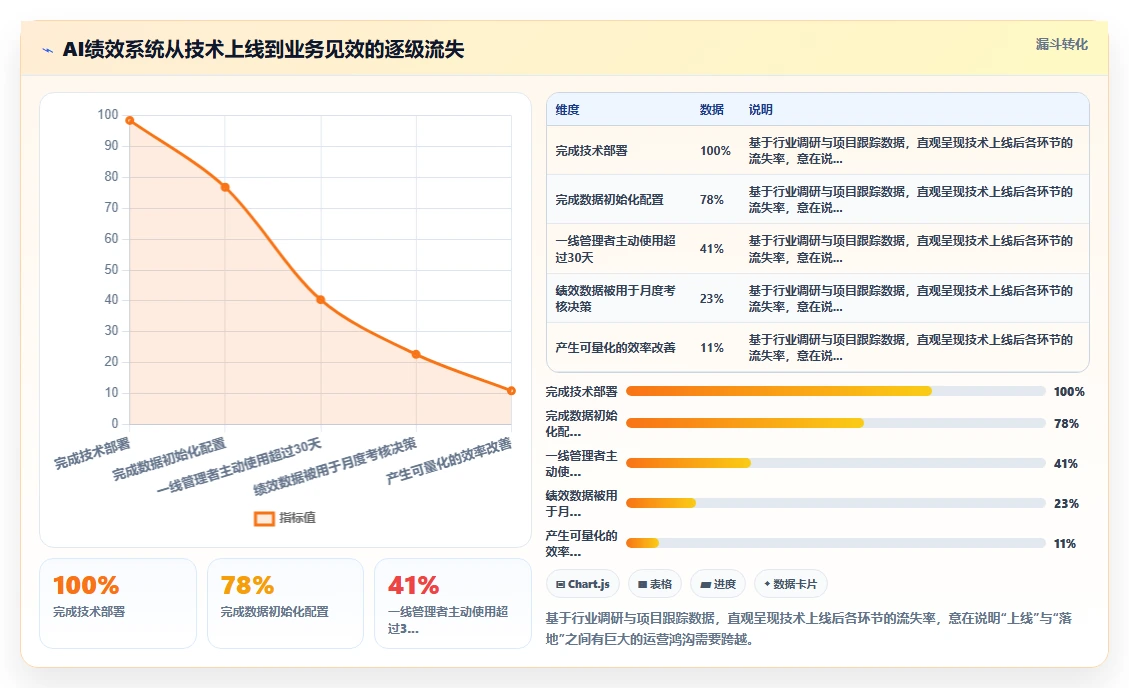This screenshot has width=1129, height=688.
Task: Open the 100% 完成技术部署 data card
Action: pyautogui.click(x=118, y=603)
